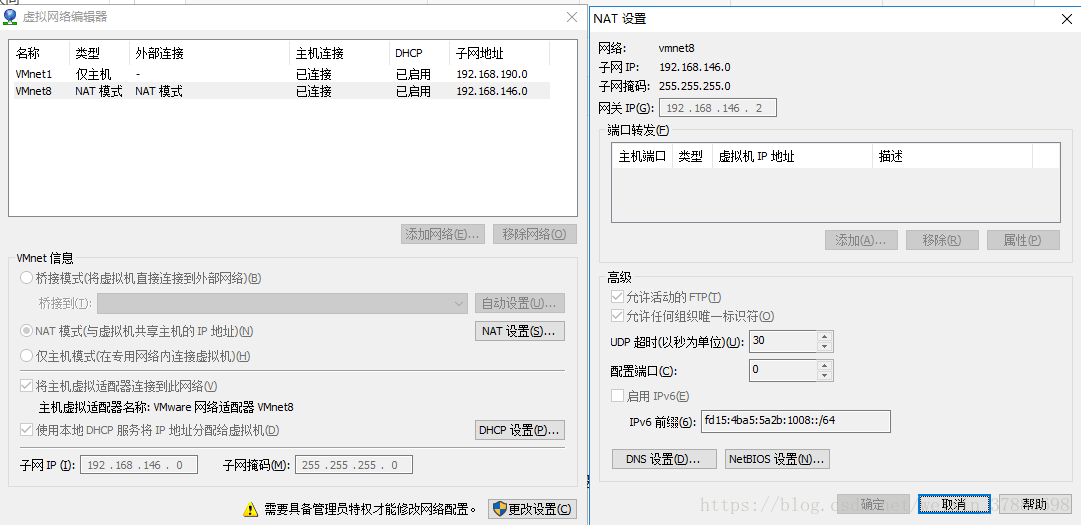Decrease UDP timeout with down stepper arrow

(825, 347)
